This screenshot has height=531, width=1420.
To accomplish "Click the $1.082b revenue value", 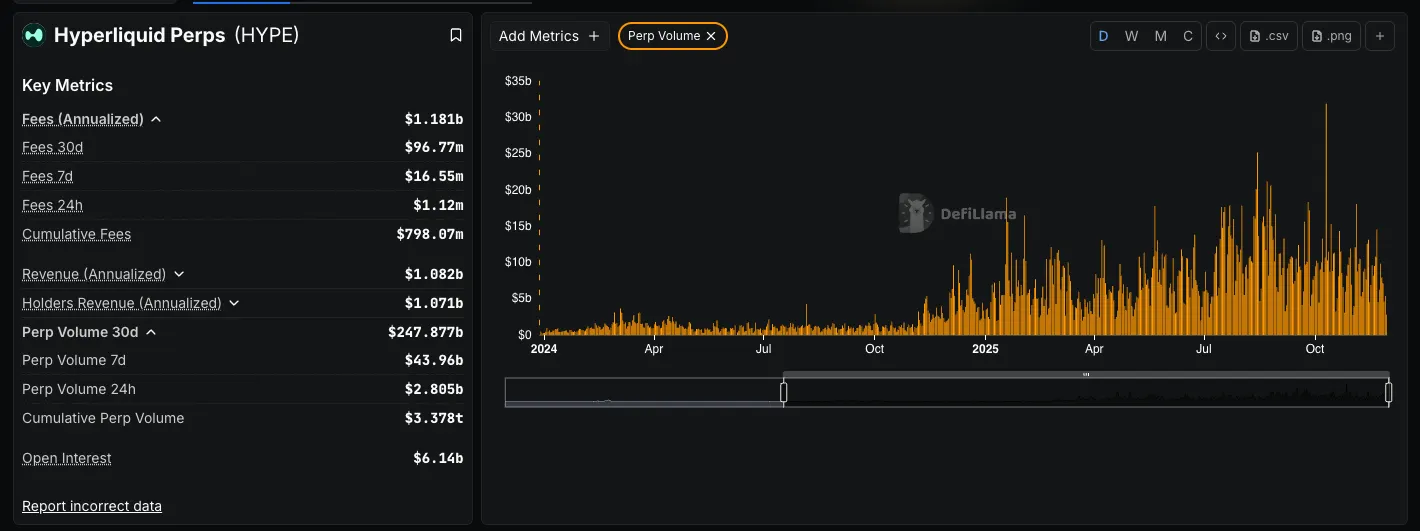I will click(x=434, y=274).
